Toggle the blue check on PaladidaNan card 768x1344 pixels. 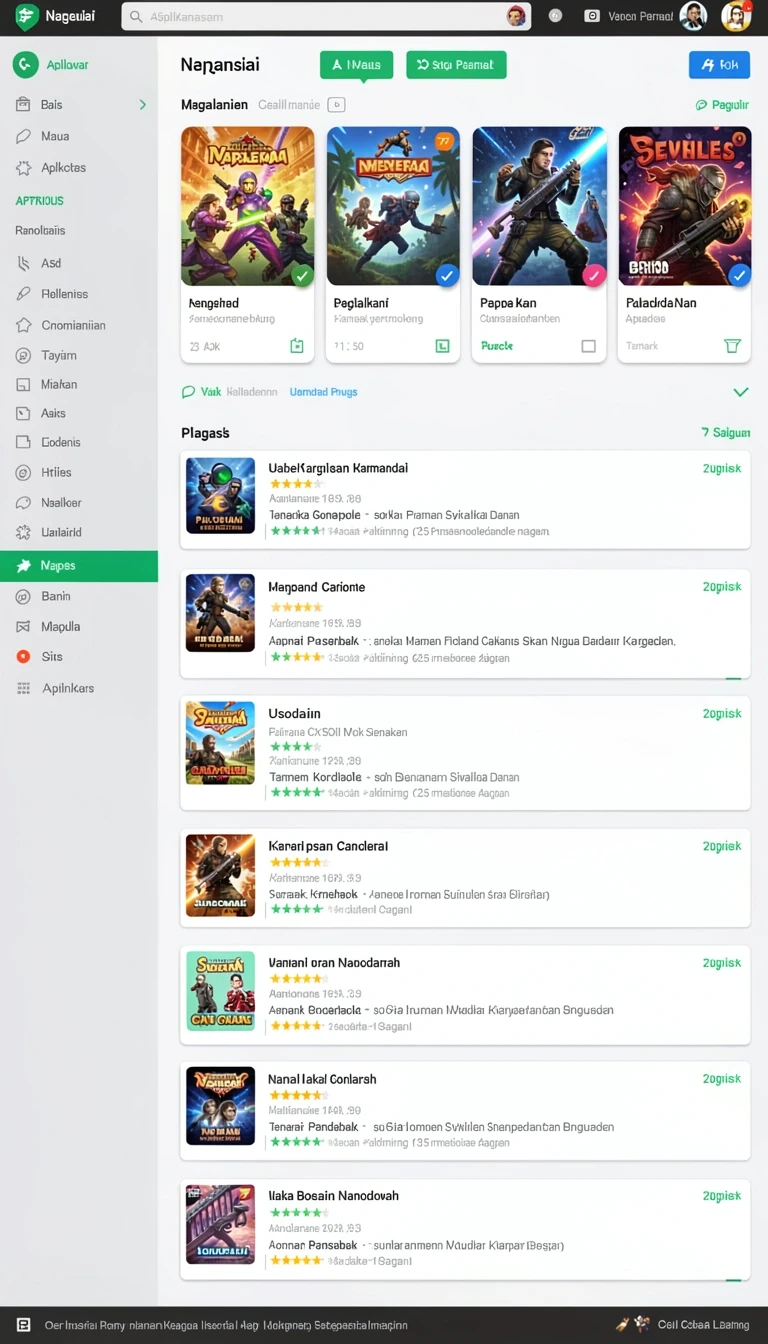[x=739, y=275]
